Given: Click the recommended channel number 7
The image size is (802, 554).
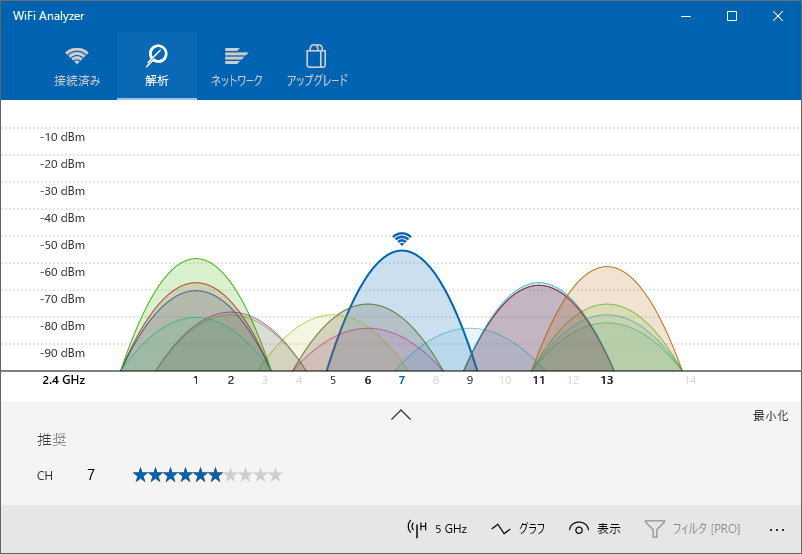Looking at the screenshot, I should point(91,475).
